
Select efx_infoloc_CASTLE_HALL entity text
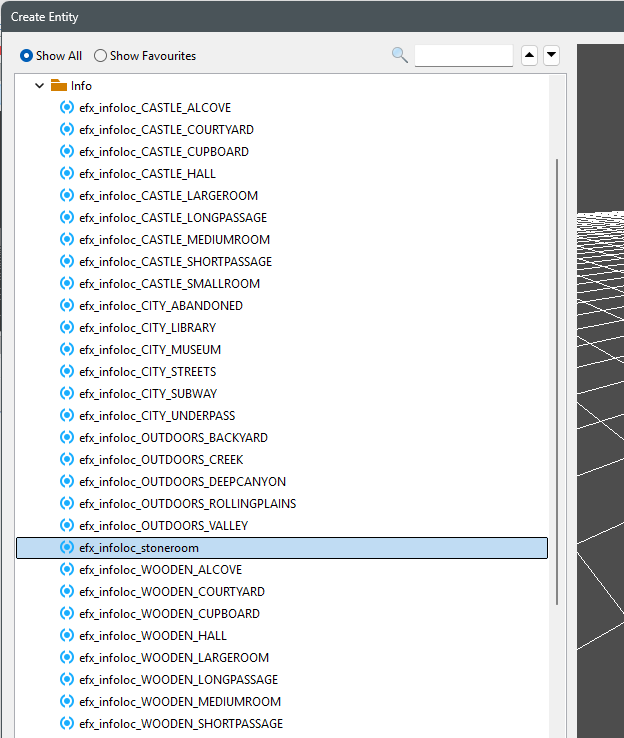[147, 174]
